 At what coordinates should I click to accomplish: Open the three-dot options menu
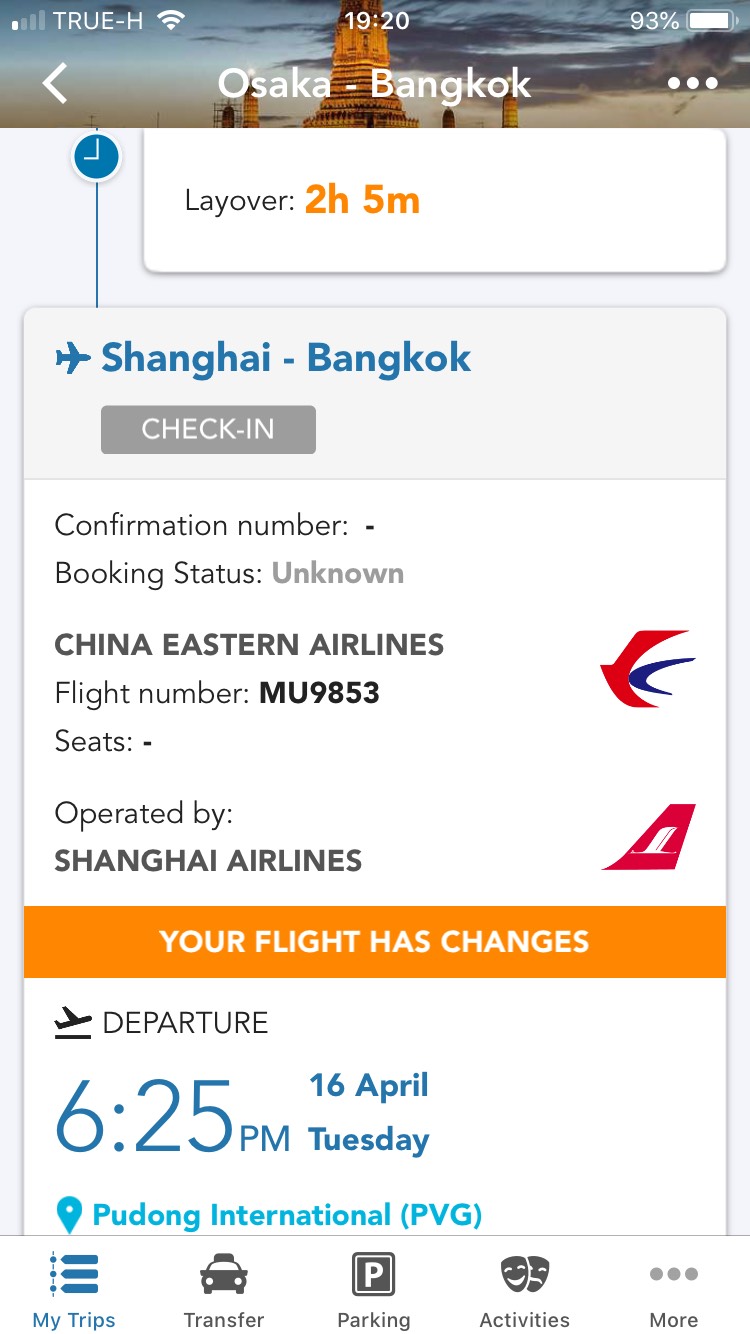pos(693,84)
